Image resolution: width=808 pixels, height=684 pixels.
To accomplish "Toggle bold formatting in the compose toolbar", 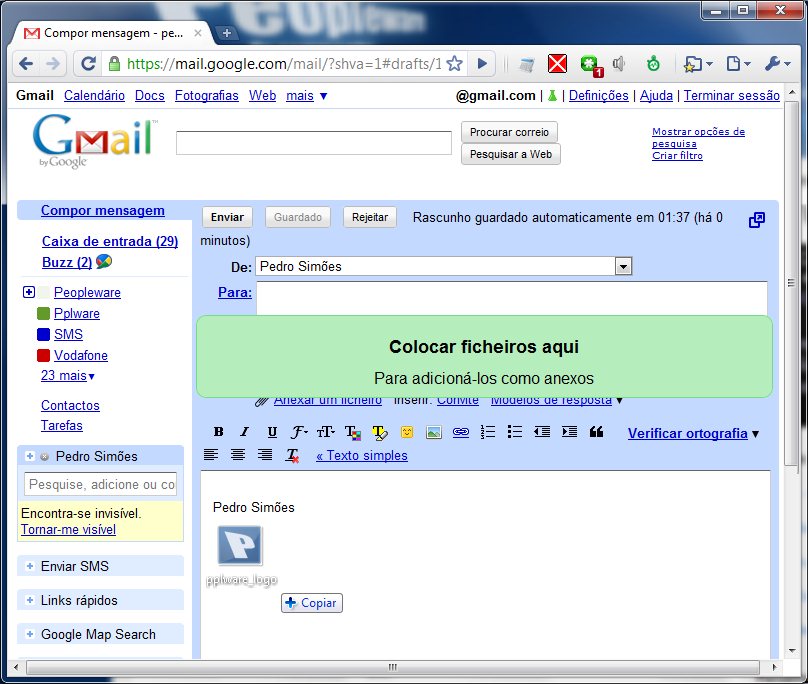I will pos(218,432).
